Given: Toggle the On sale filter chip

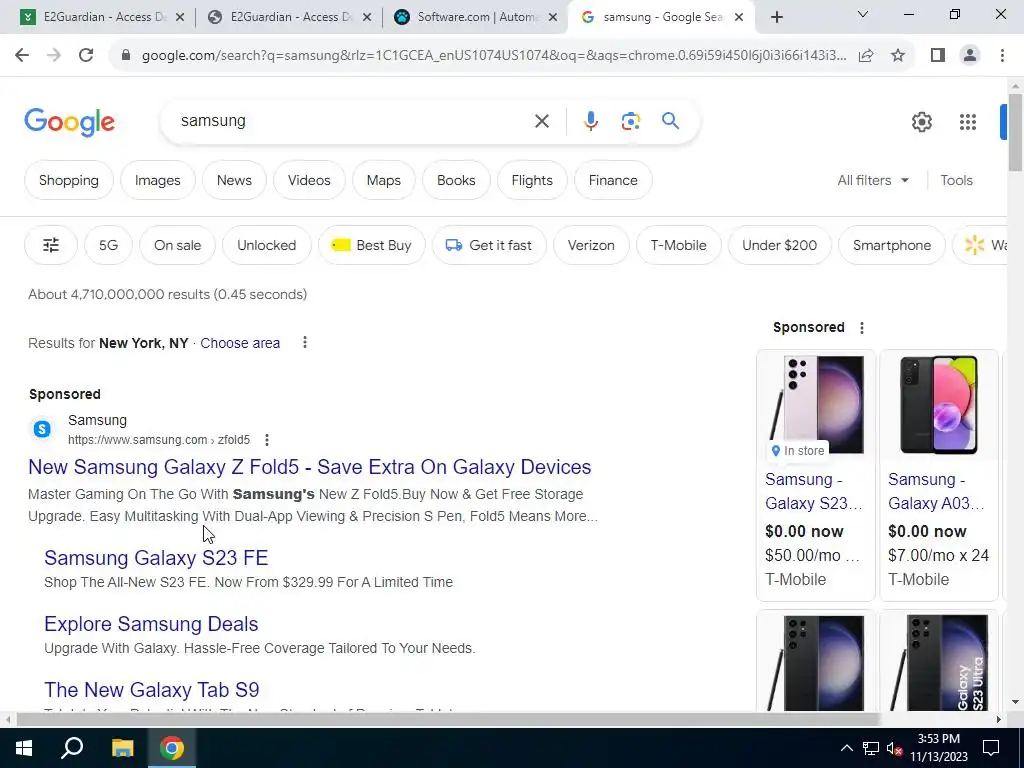Looking at the screenshot, I should 177,245.
